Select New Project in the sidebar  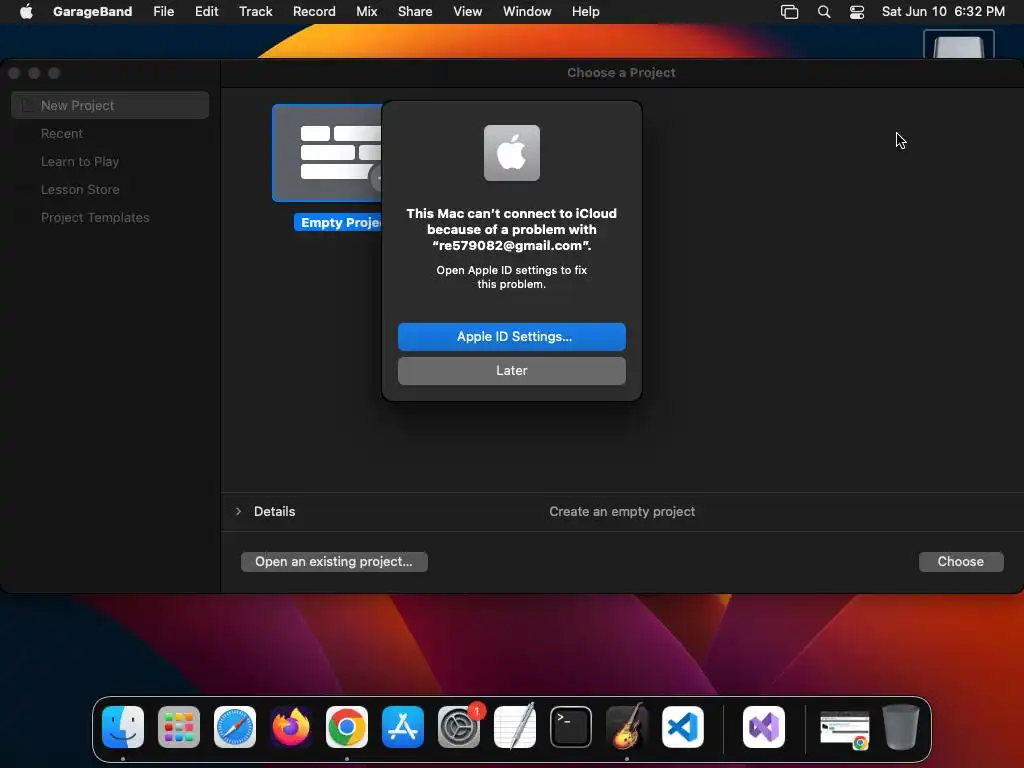click(110, 105)
